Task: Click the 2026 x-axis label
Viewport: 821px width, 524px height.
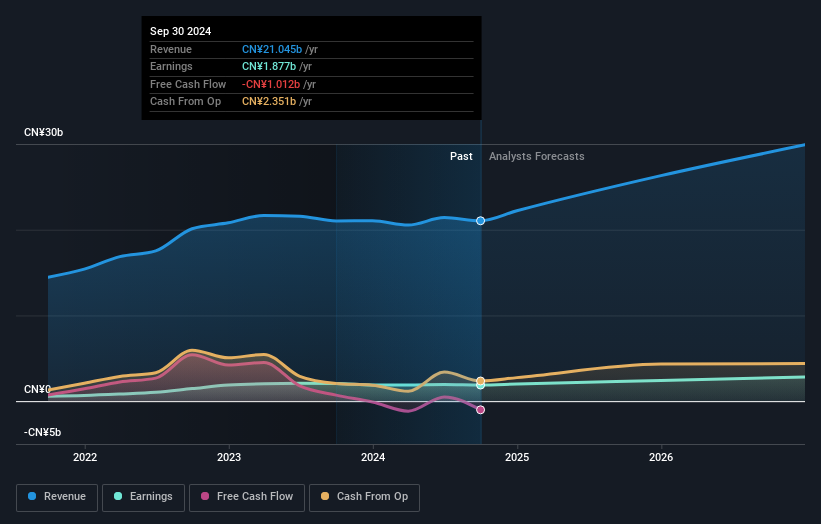Action: coord(661,458)
